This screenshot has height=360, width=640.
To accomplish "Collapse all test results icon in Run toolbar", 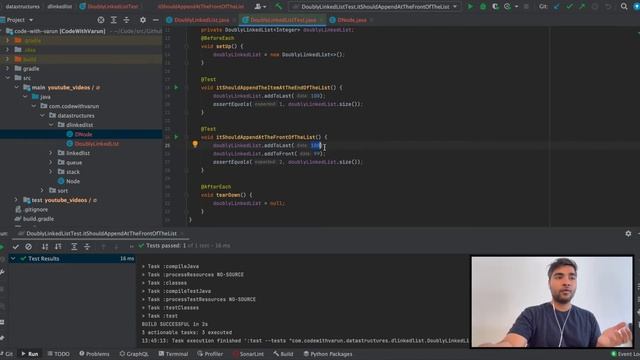I will pyautogui.click(x=87, y=247).
